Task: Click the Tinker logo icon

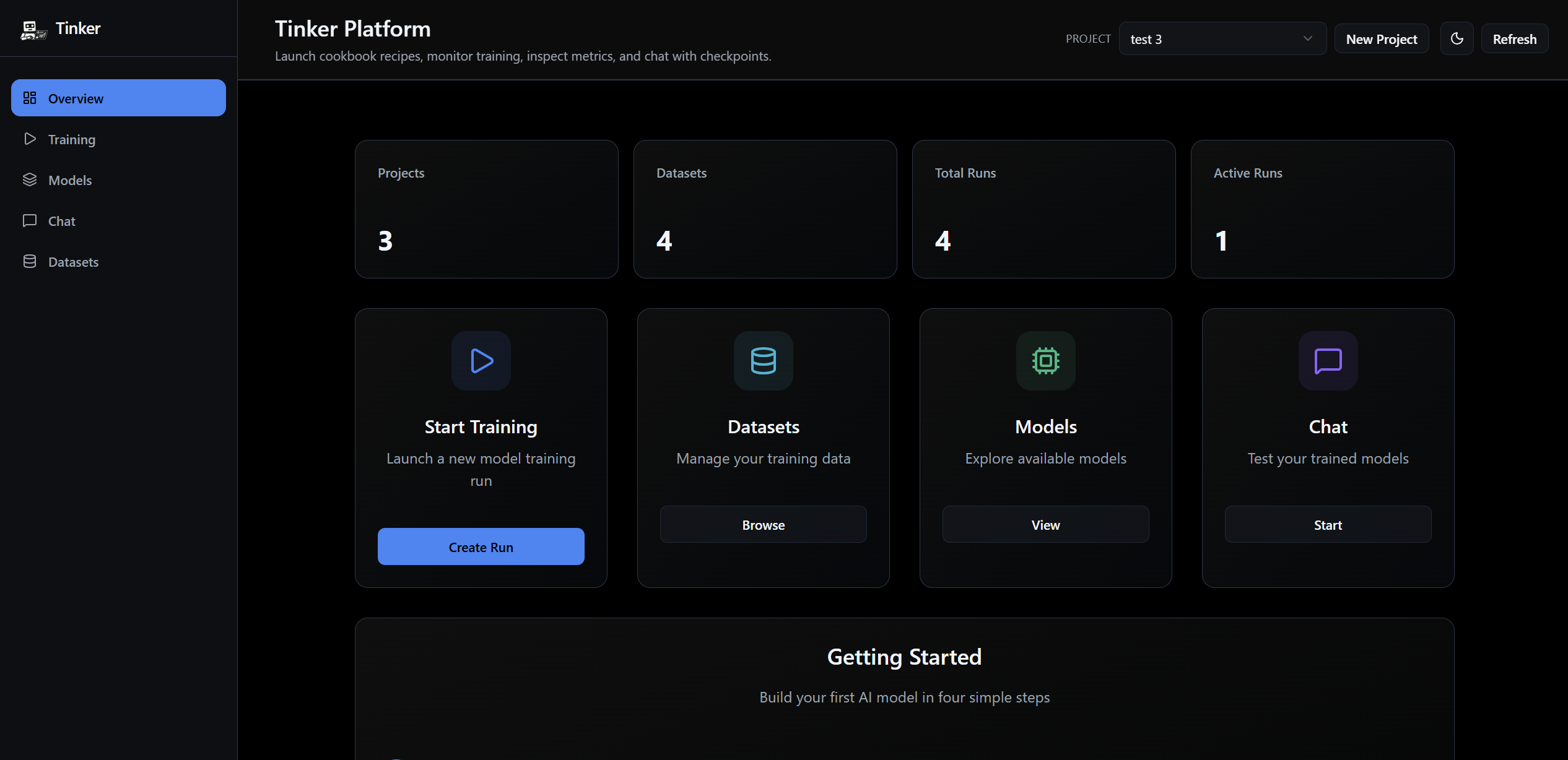Action: point(33,28)
